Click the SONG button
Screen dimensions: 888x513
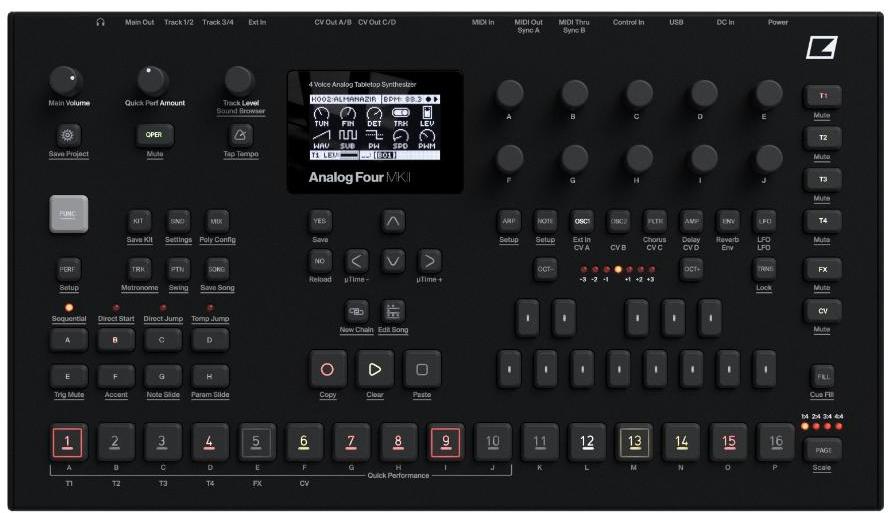pyautogui.click(x=216, y=270)
